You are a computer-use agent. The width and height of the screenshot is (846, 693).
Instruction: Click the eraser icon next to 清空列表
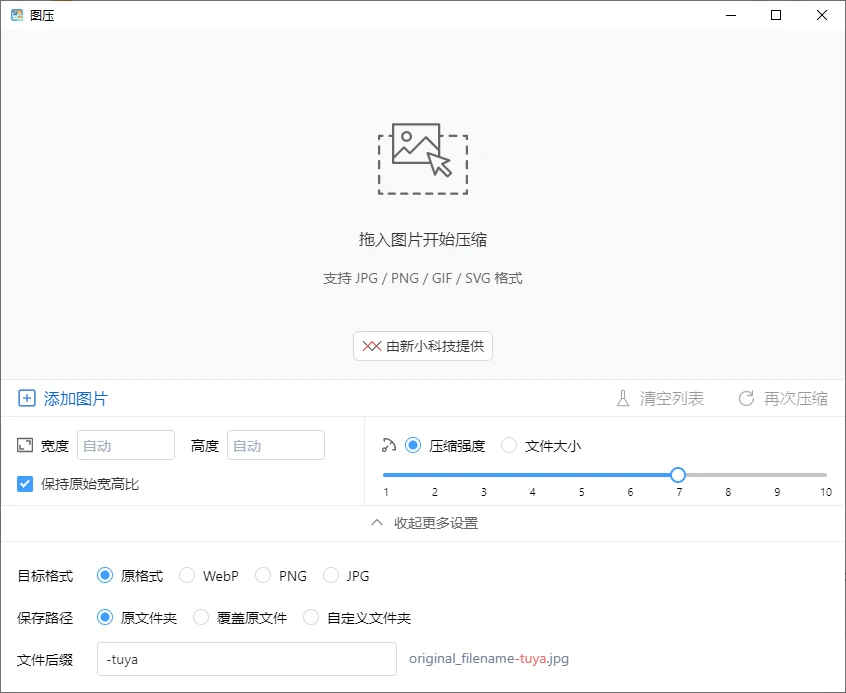click(622, 398)
